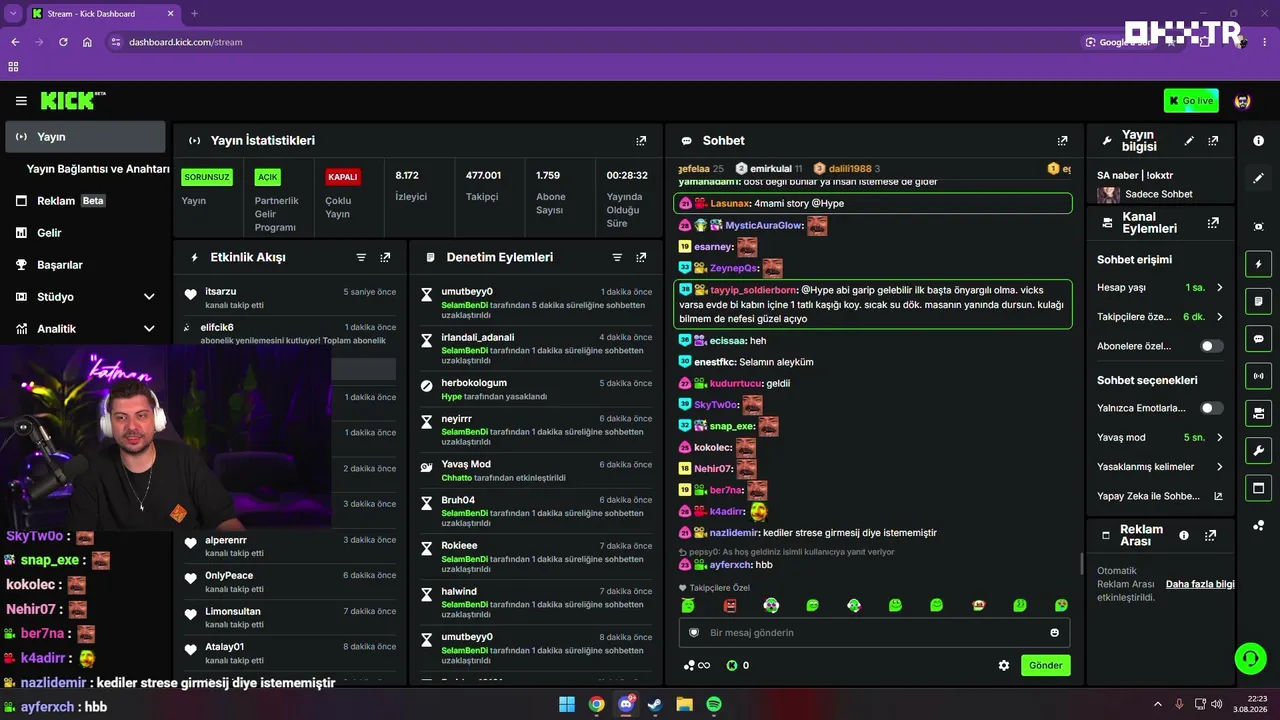Click the fullscreen frame icon in right rail
This screenshot has height=720, width=1280.
[x=1258, y=227]
